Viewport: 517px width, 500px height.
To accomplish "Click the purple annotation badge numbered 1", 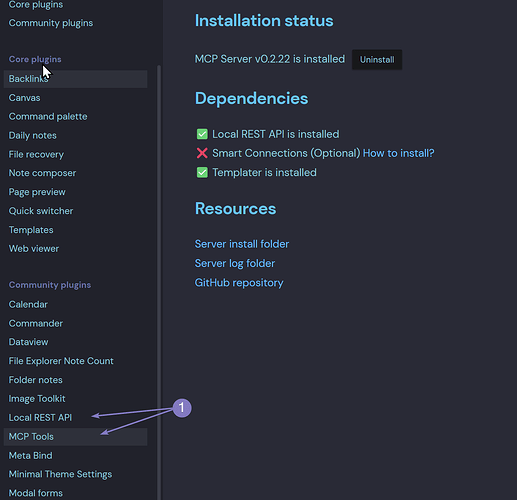I will click(182, 408).
